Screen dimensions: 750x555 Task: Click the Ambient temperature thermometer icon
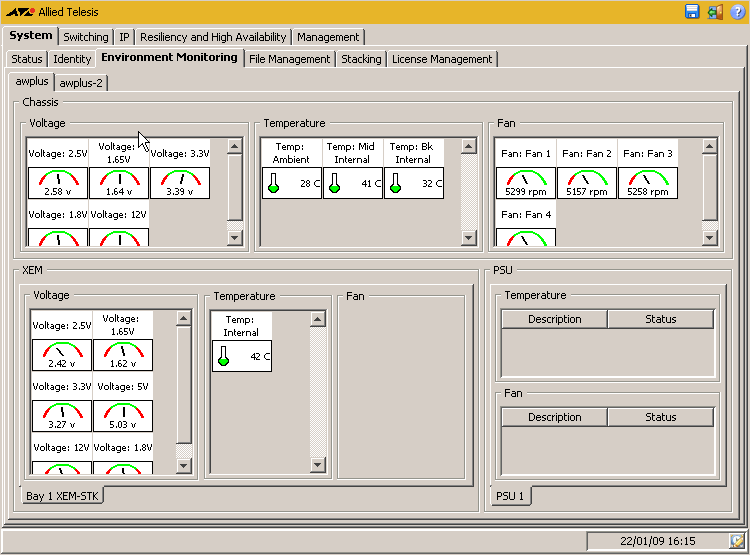(x=273, y=183)
